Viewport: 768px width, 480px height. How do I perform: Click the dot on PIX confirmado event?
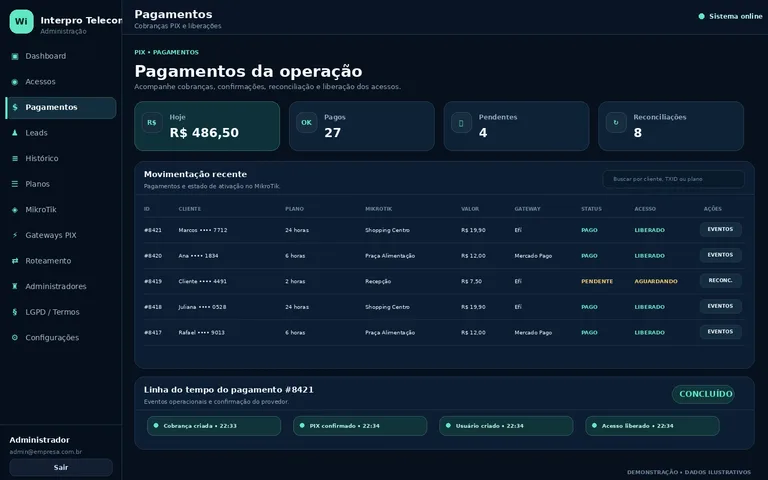pos(302,426)
